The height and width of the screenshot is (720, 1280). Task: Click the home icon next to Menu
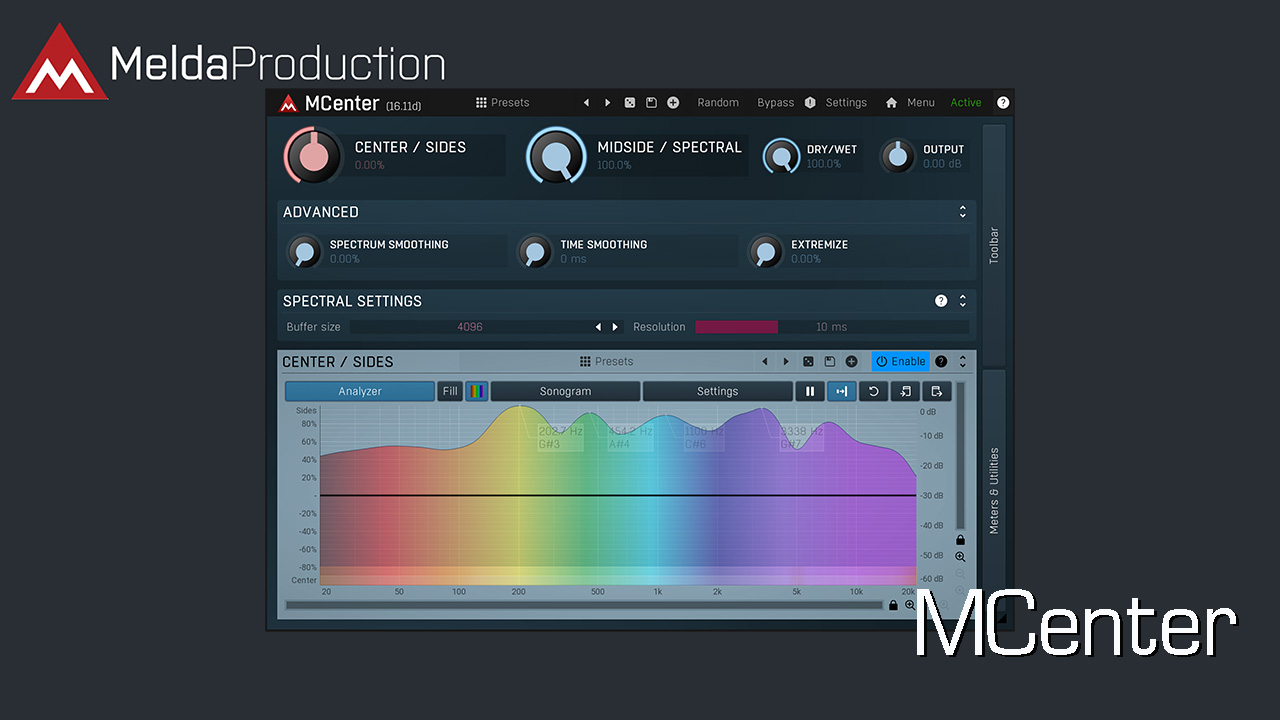point(891,103)
